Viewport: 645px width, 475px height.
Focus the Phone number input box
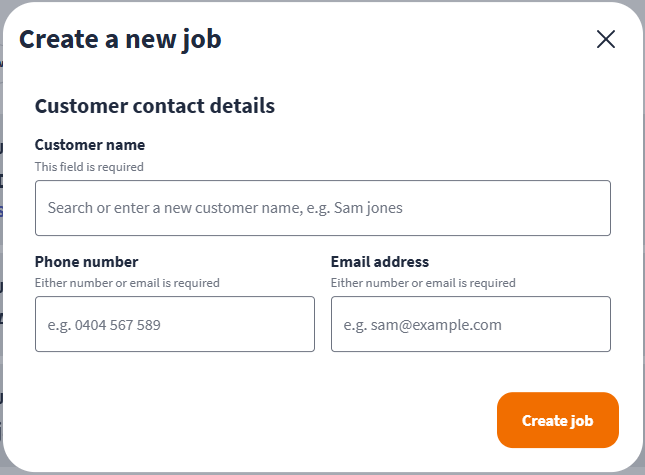(174, 324)
